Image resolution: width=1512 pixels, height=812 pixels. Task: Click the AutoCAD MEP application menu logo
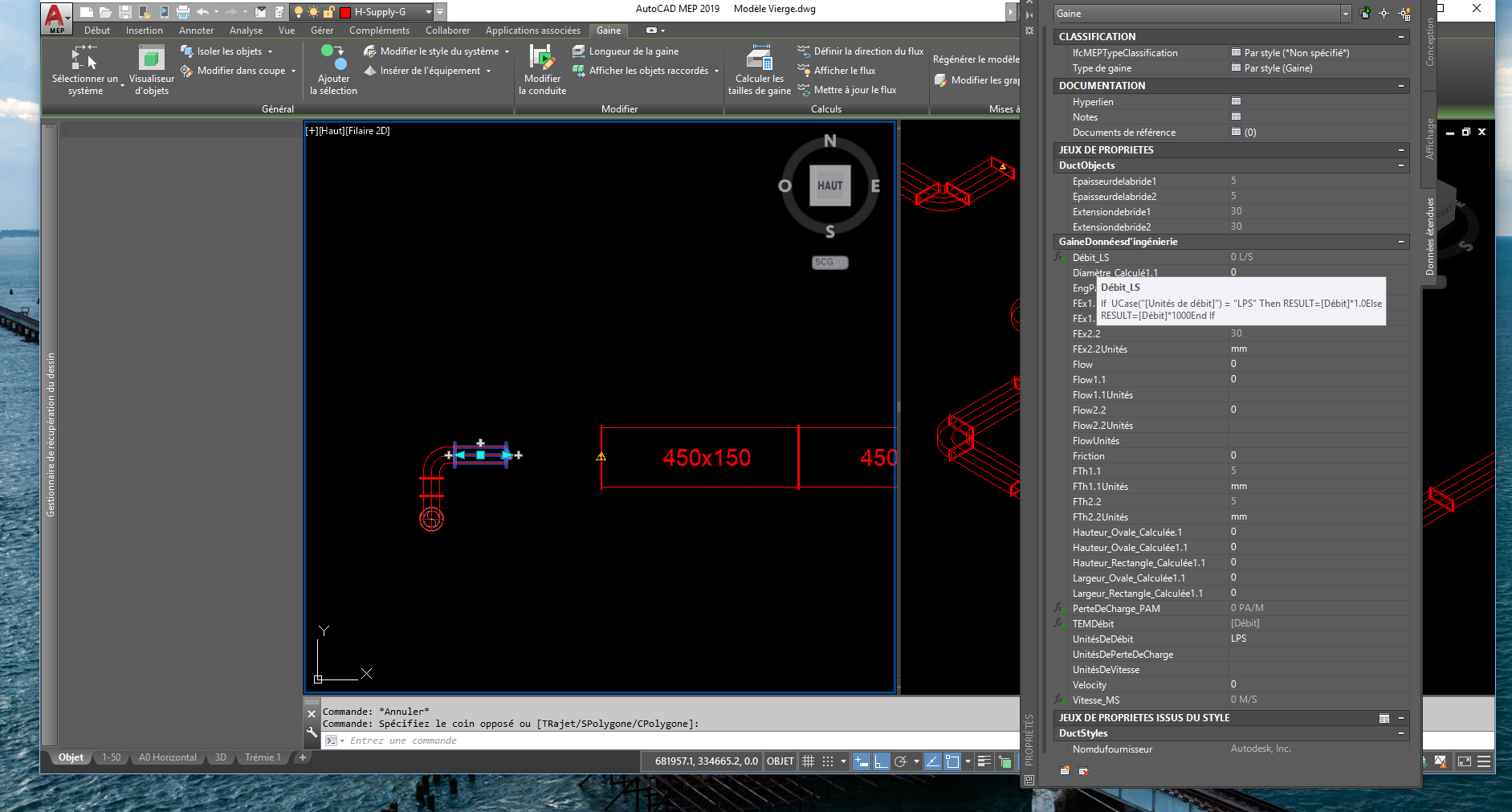(55, 17)
